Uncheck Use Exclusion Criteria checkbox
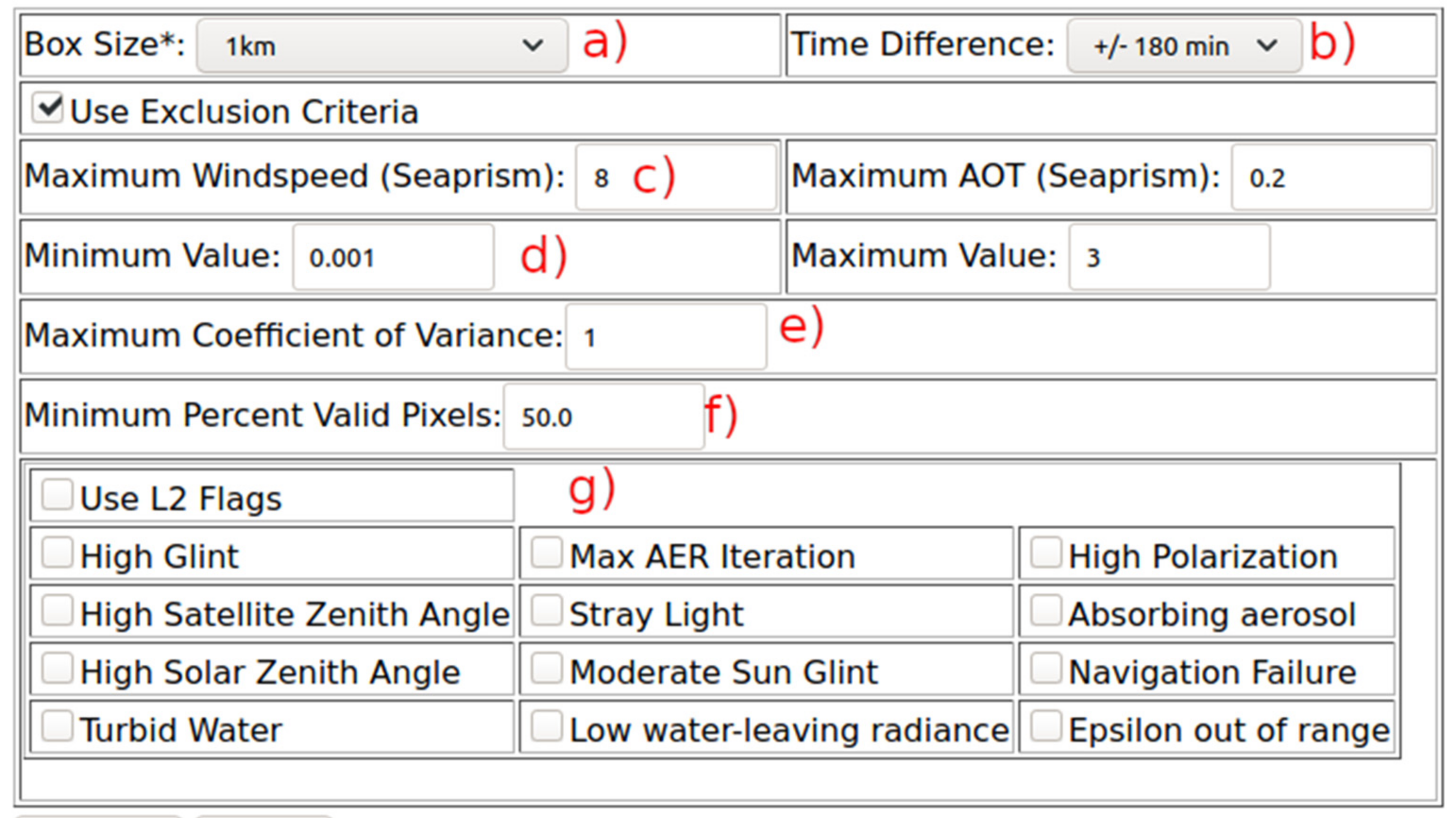The height and width of the screenshot is (818, 1456). tap(48, 108)
